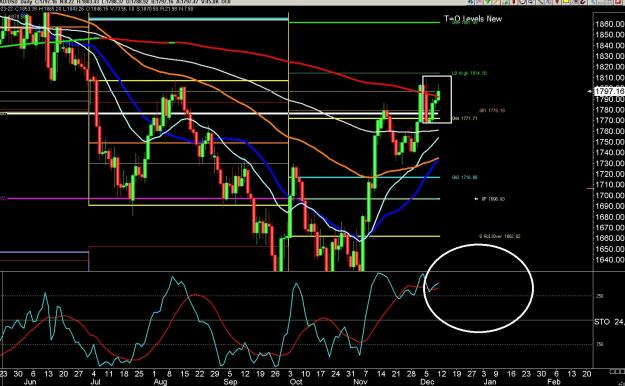Click the 'T=O Levels New' chart label
625x386 pixels.
473,19
